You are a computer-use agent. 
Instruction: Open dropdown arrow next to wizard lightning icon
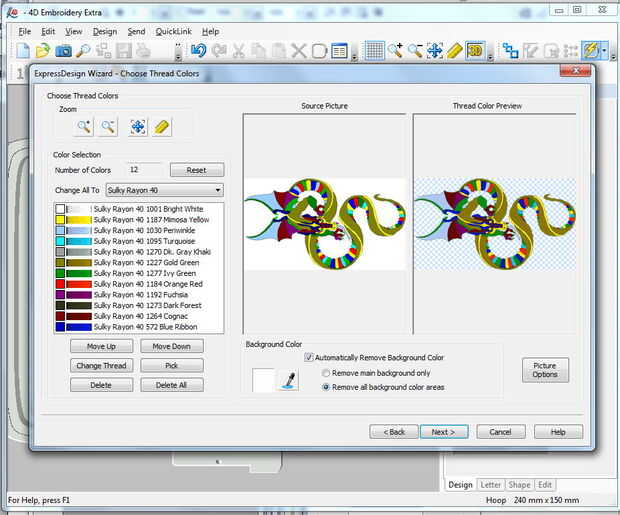tap(604, 51)
